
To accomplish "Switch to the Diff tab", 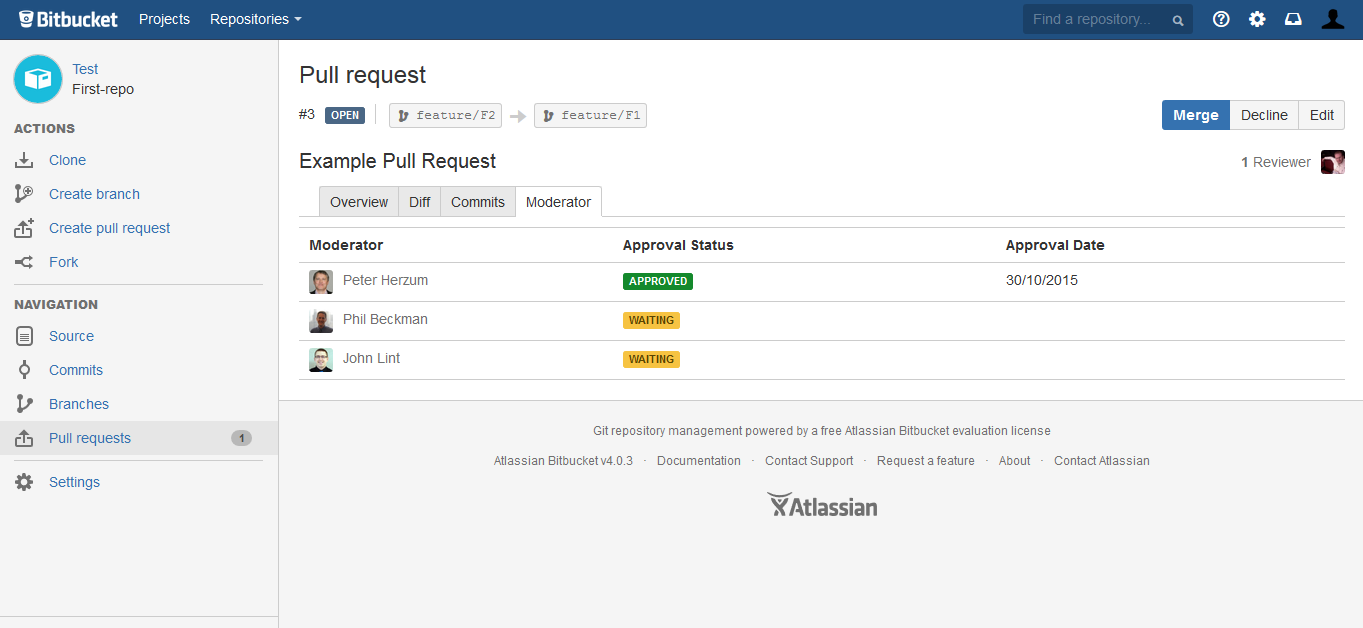I will click(419, 202).
